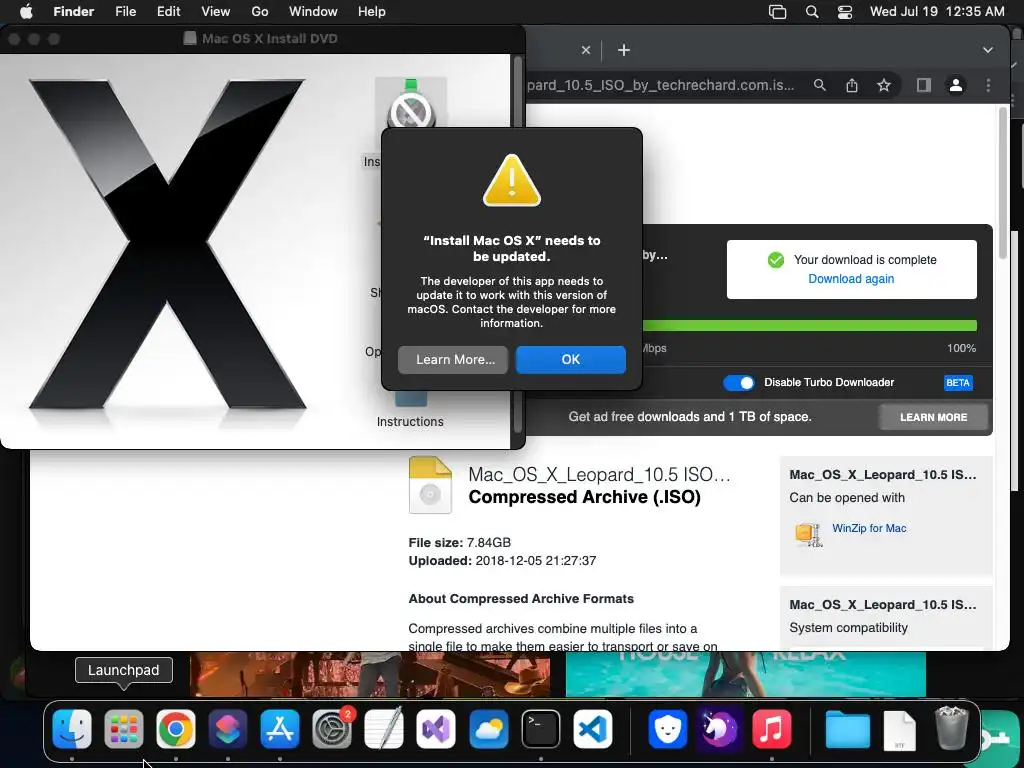Screen dimensions: 1024x768
Task: Open Music app in the dock
Action: pyautogui.click(x=771, y=729)
